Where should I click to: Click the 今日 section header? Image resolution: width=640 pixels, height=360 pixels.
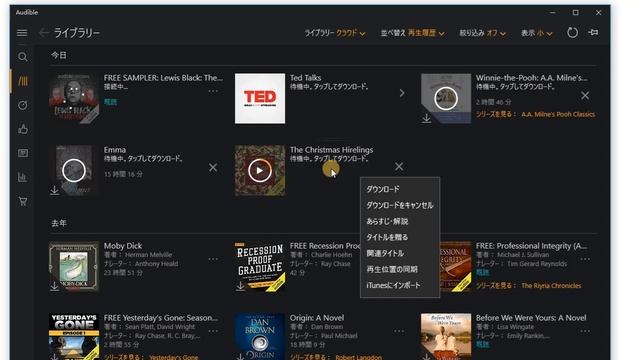pos(59,55)
